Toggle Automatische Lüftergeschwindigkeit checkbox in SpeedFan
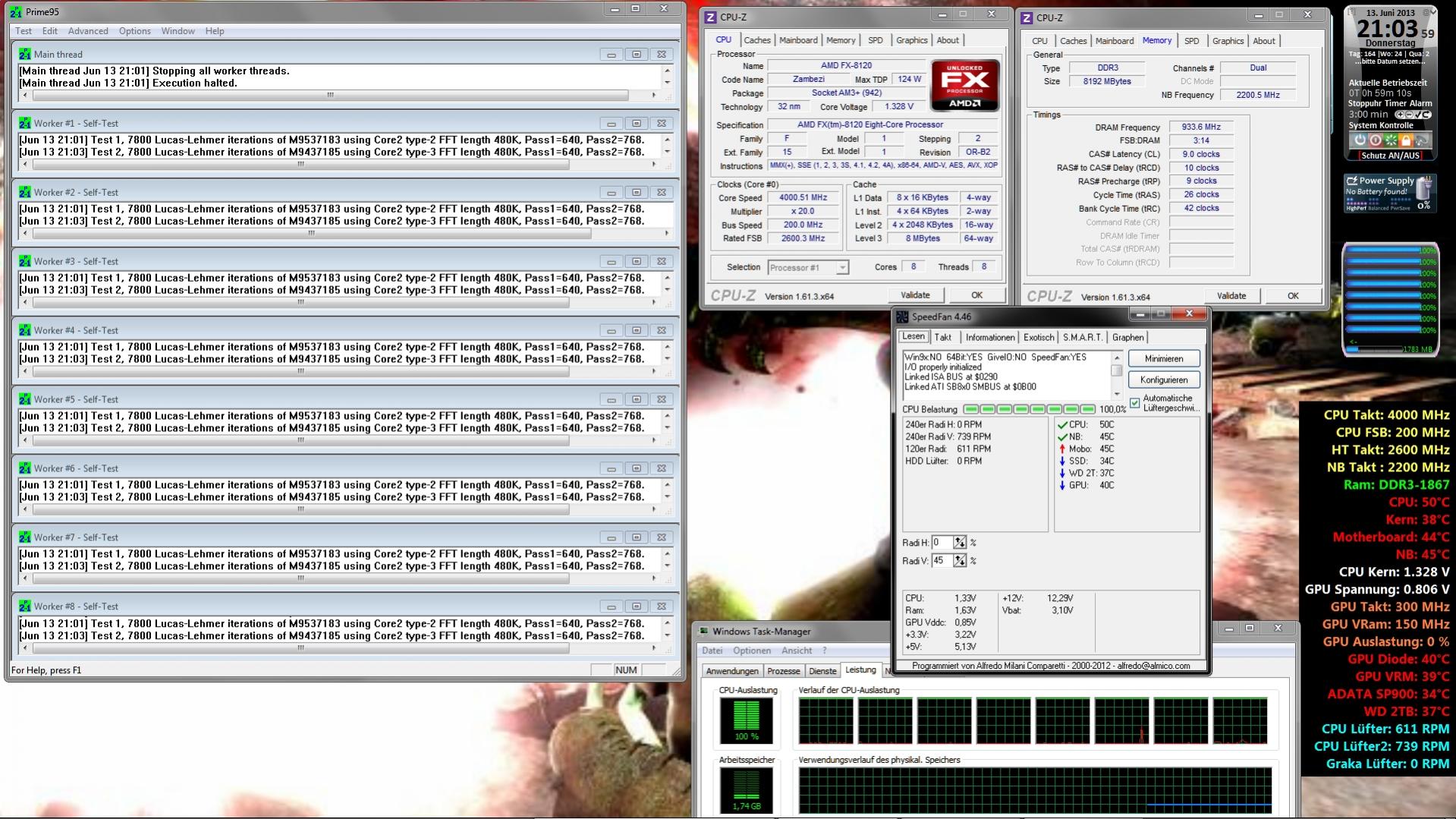Image resolution: width=1456 pixels, height=819 pixels. 1135,403
